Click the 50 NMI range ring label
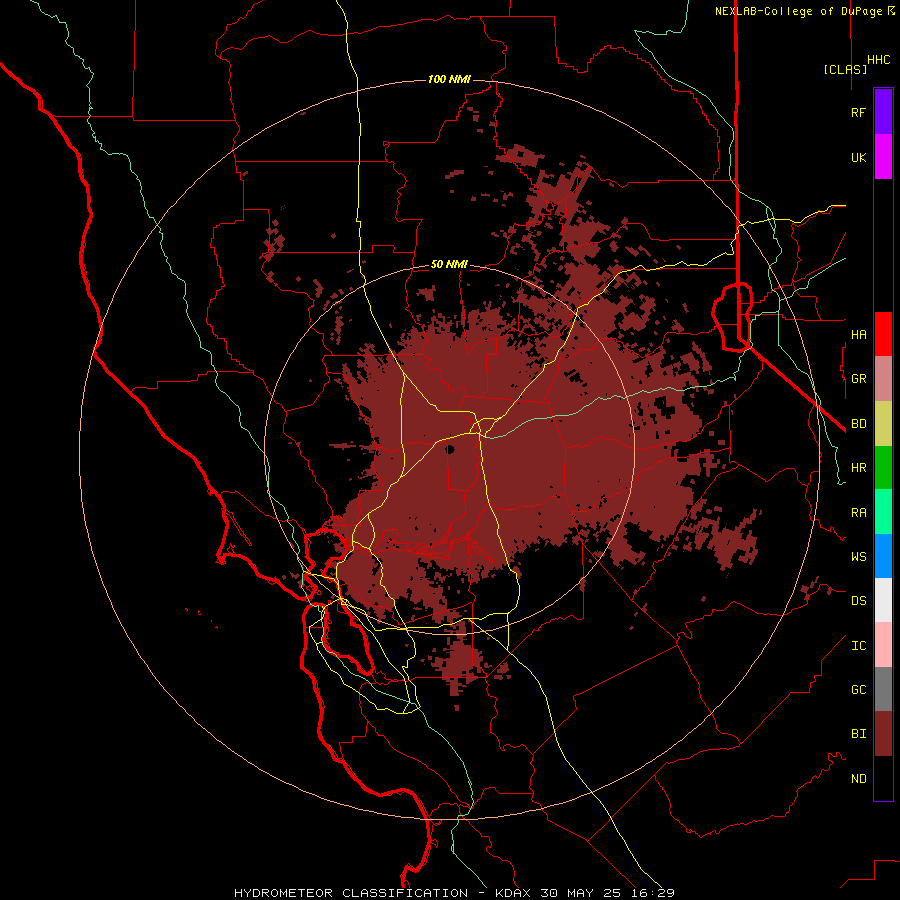This screenshot has height=900, width=900. click(449, 264)
